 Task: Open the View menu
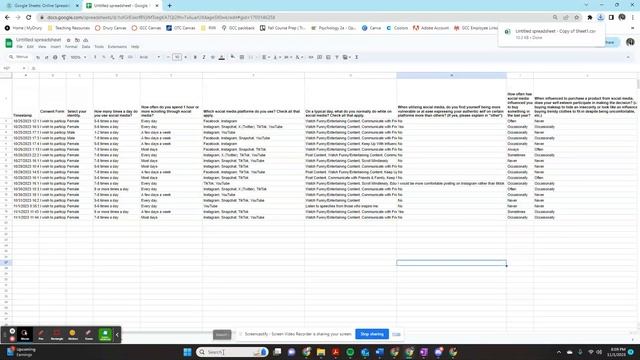click(x=42, y=47)
